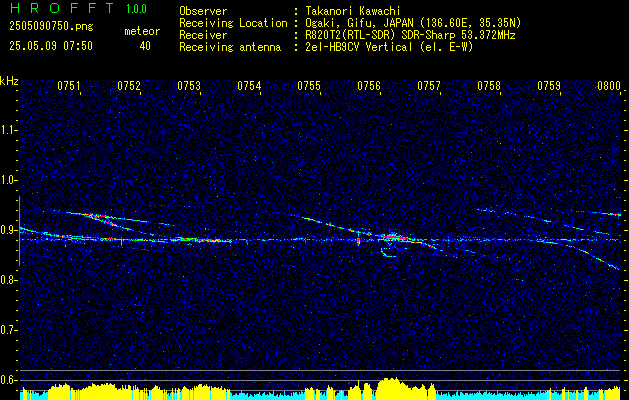Click the meteor label
Image resolution: width=629 pixels, height=400 pixels.
click(x=142, y=31)
